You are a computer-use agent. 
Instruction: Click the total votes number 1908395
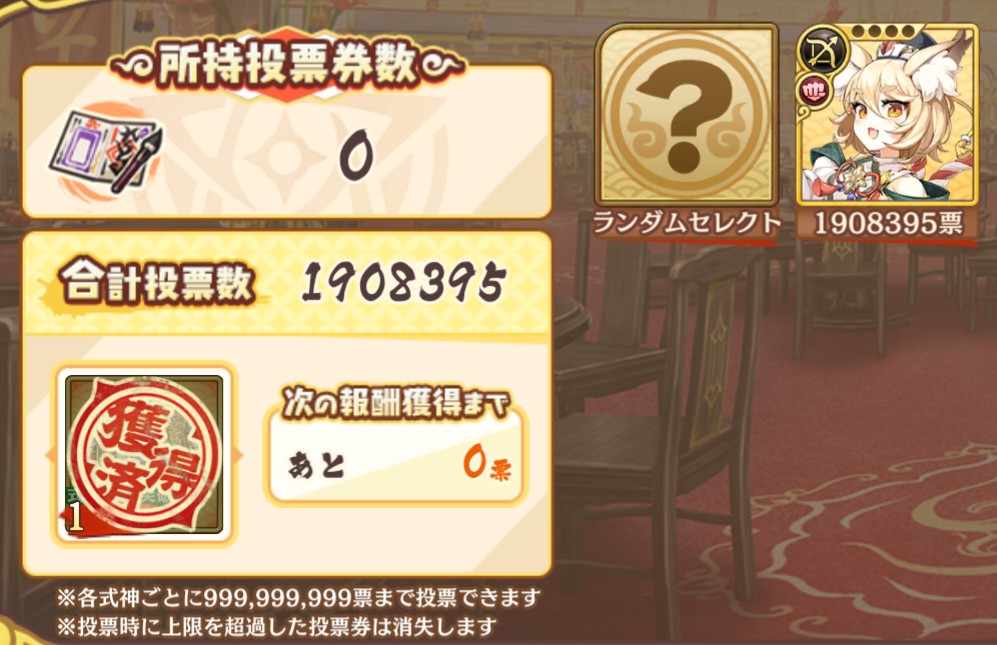coord(404,283)
